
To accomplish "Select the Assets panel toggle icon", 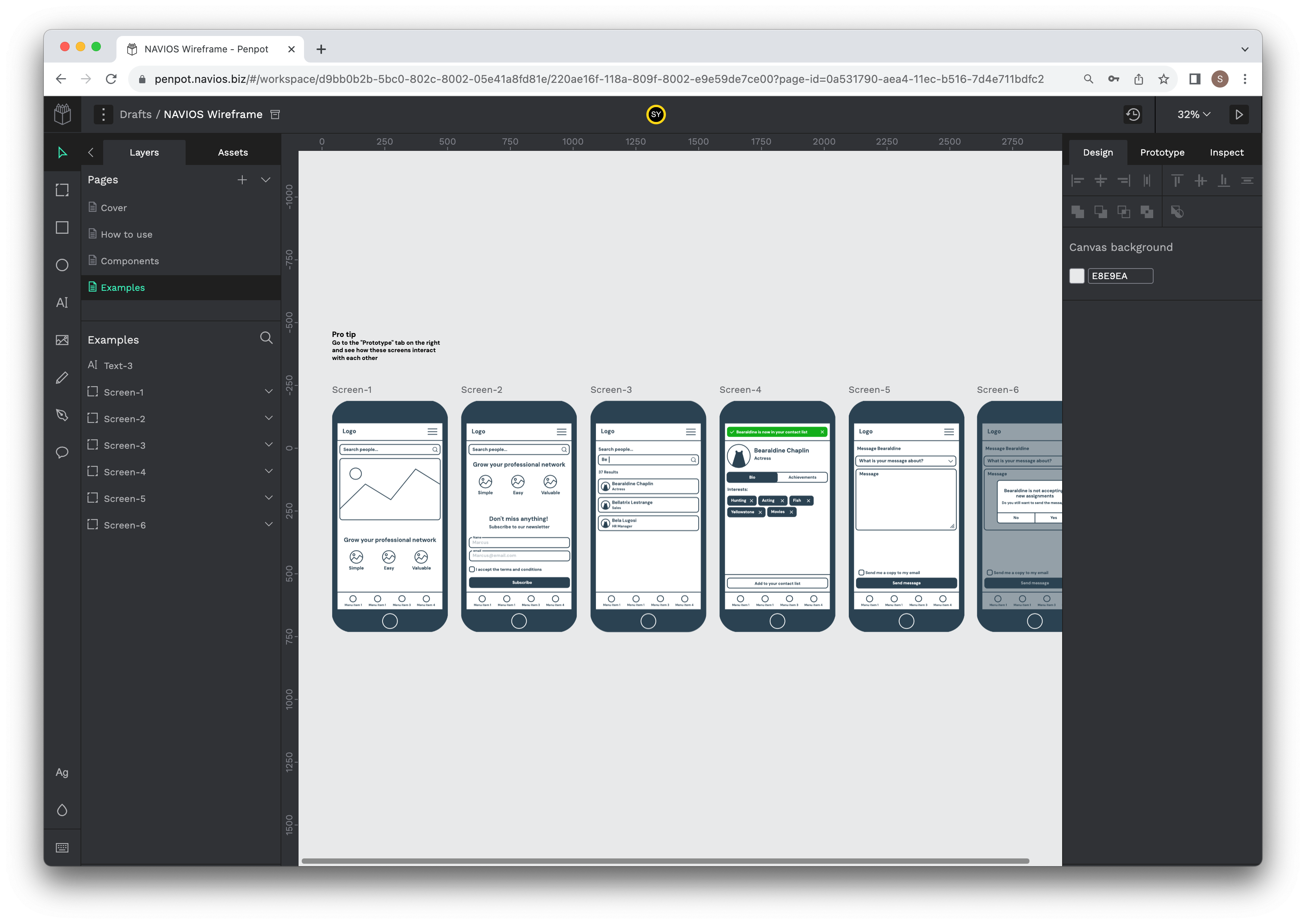I will [x=233, y=152].
